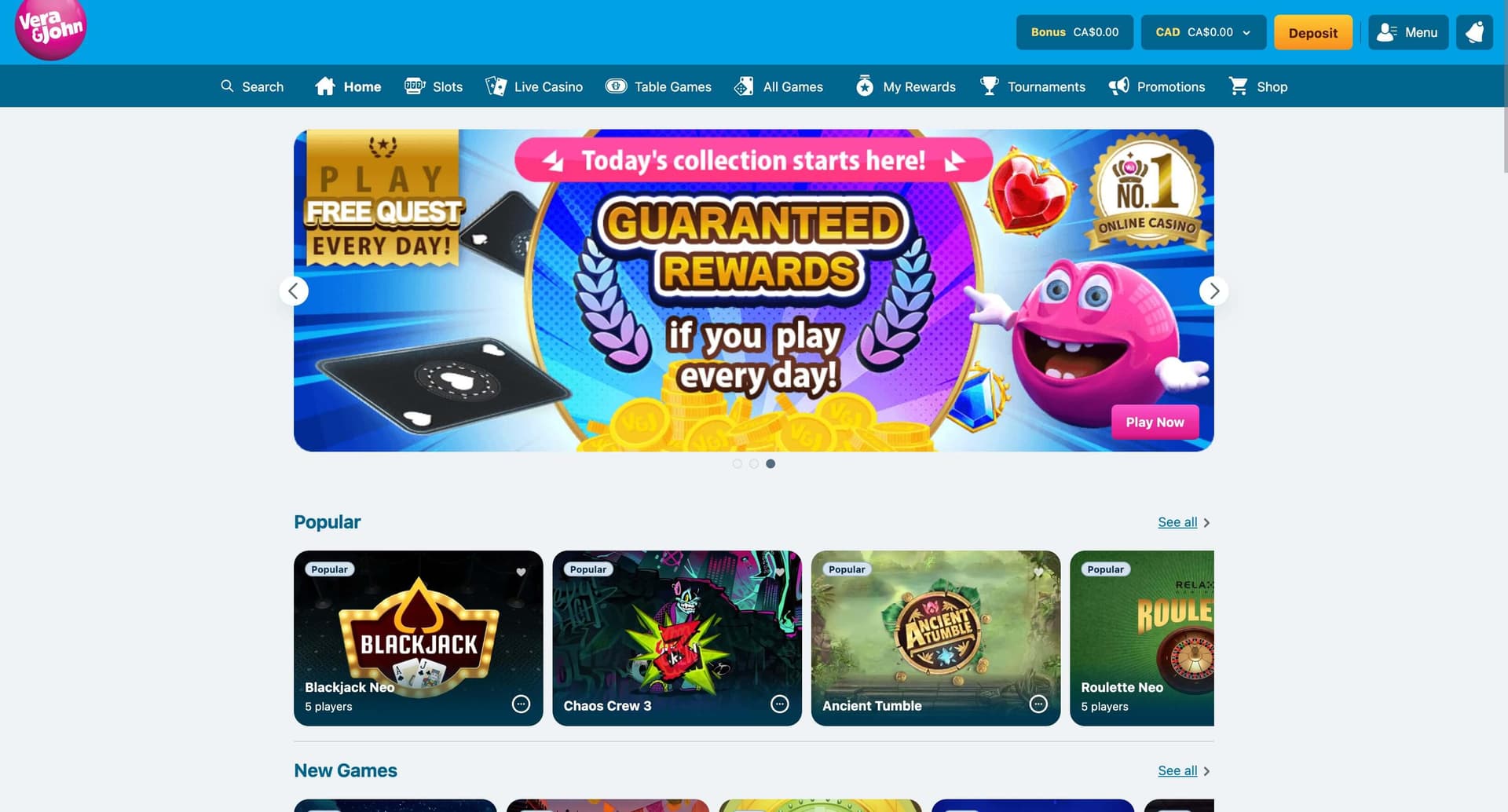Select the second carousel dot indicator

click(754, 463)
